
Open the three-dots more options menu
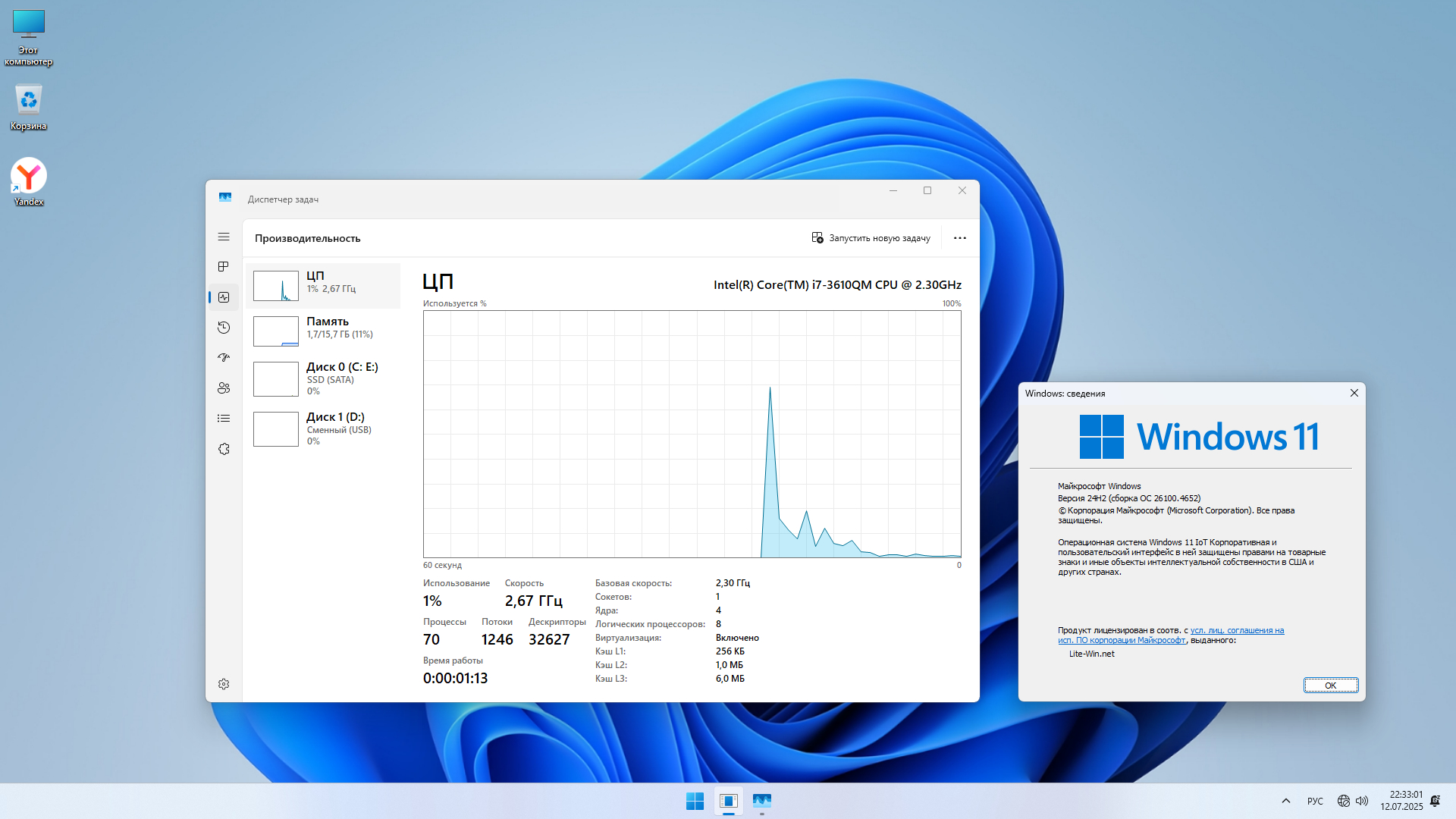960,238
